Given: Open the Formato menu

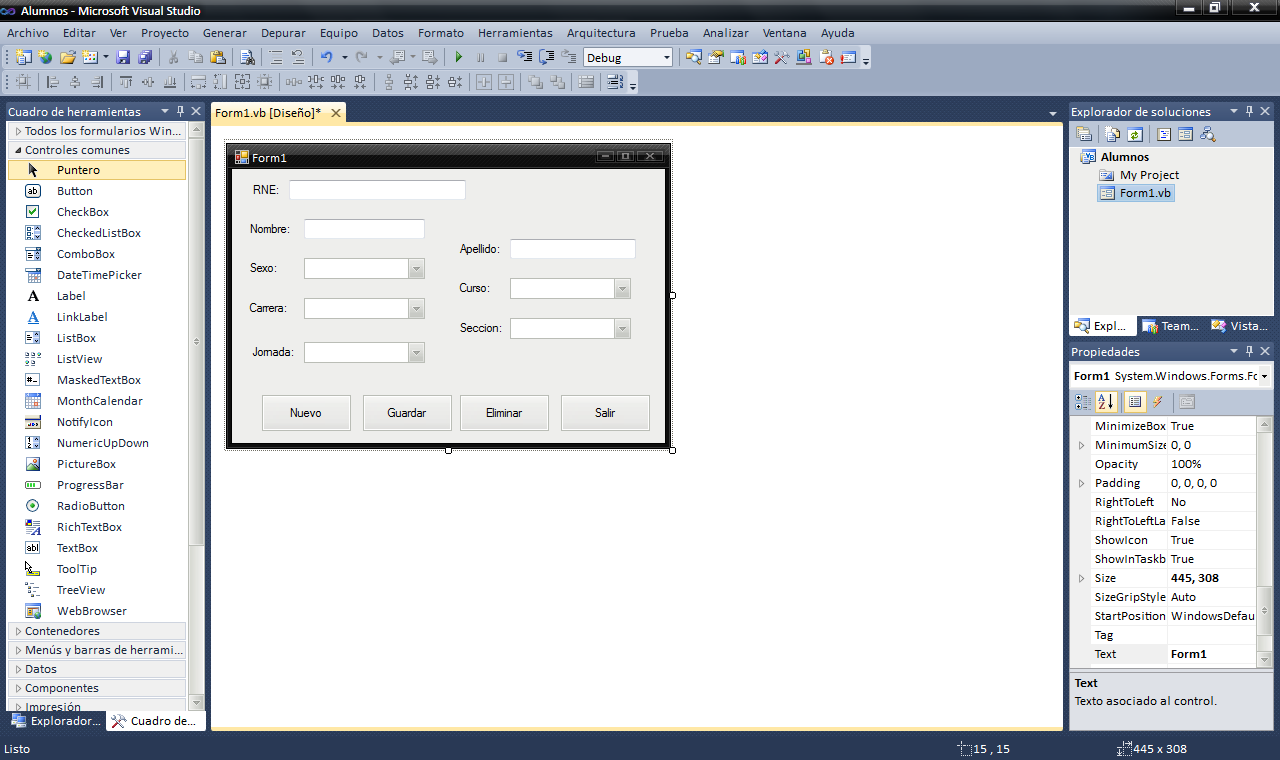Looking at the screenshot, I should (x=441, y=32).
